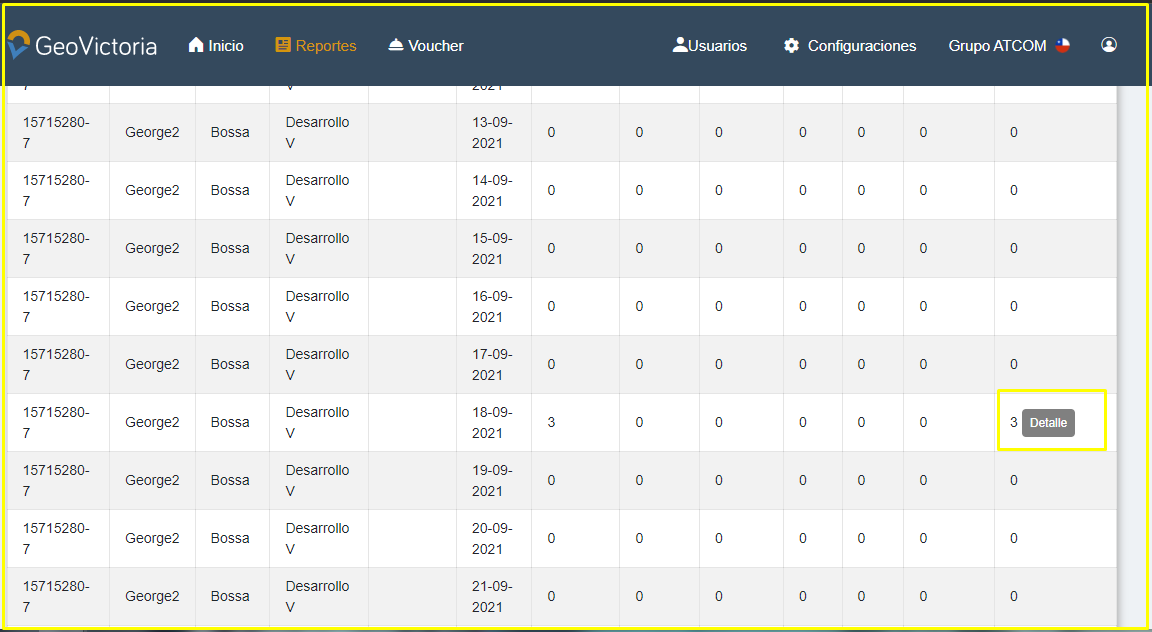The image size is (1152, 632).
Task: Click ID 15715280-7 in the 21-09-2021 row
Action: 56,596
